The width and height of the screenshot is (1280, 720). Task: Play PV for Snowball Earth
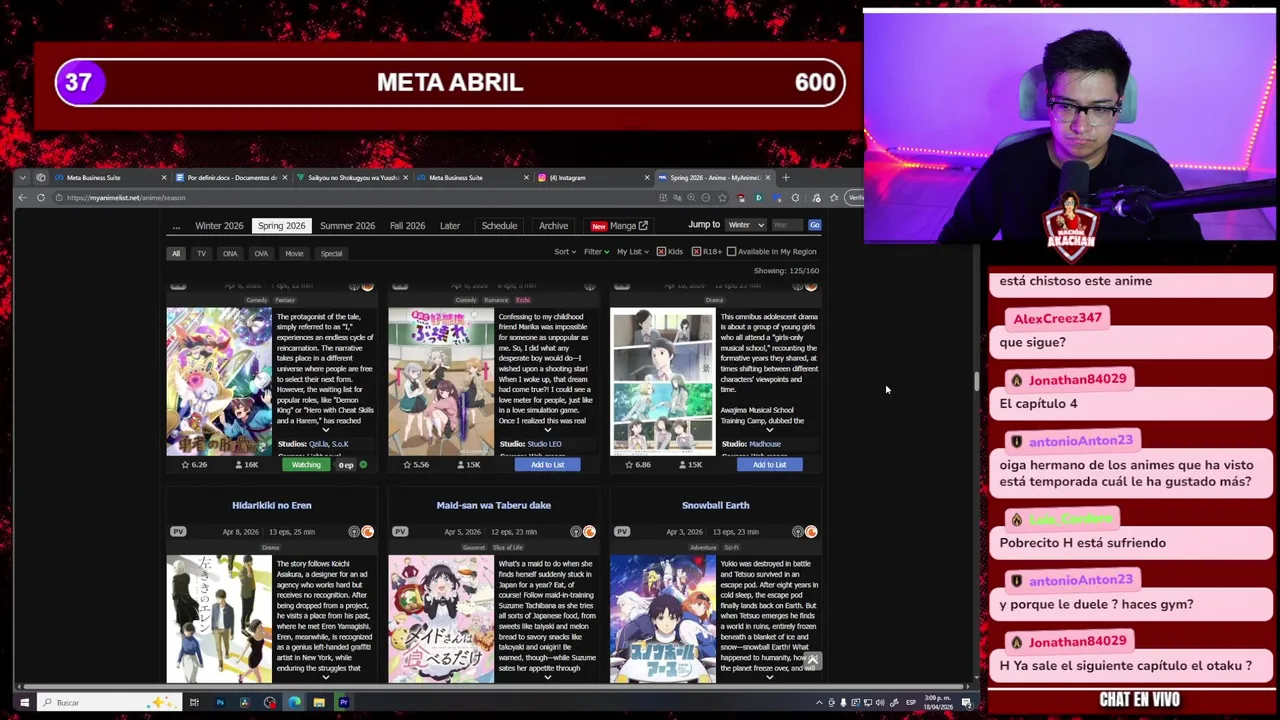(622, 532)
